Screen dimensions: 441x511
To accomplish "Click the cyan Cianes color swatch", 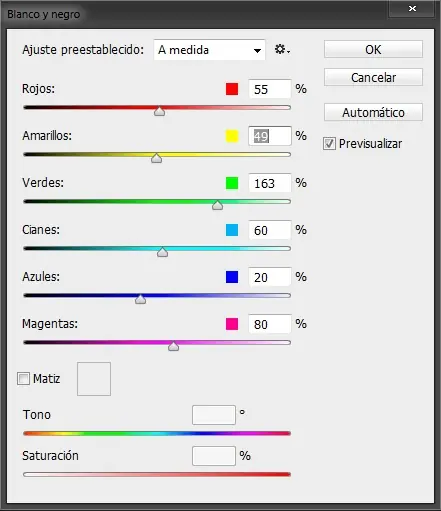I will [x=232, y=230].
